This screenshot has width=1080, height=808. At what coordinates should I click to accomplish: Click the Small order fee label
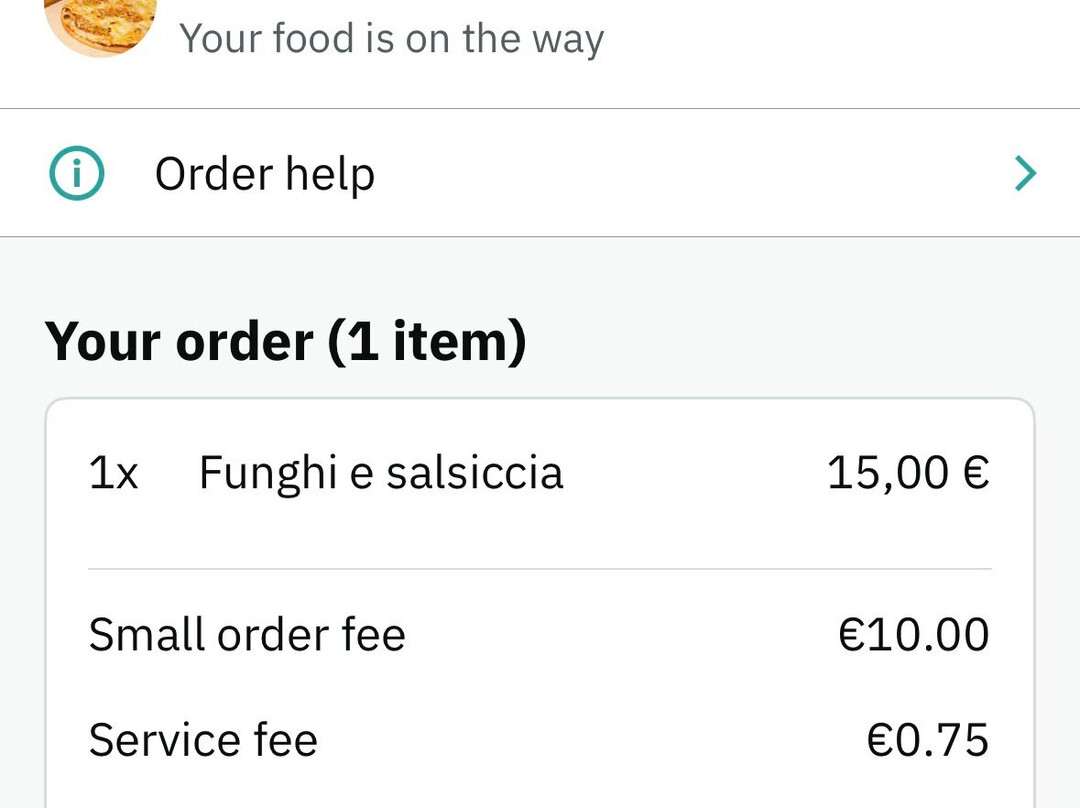247,635
